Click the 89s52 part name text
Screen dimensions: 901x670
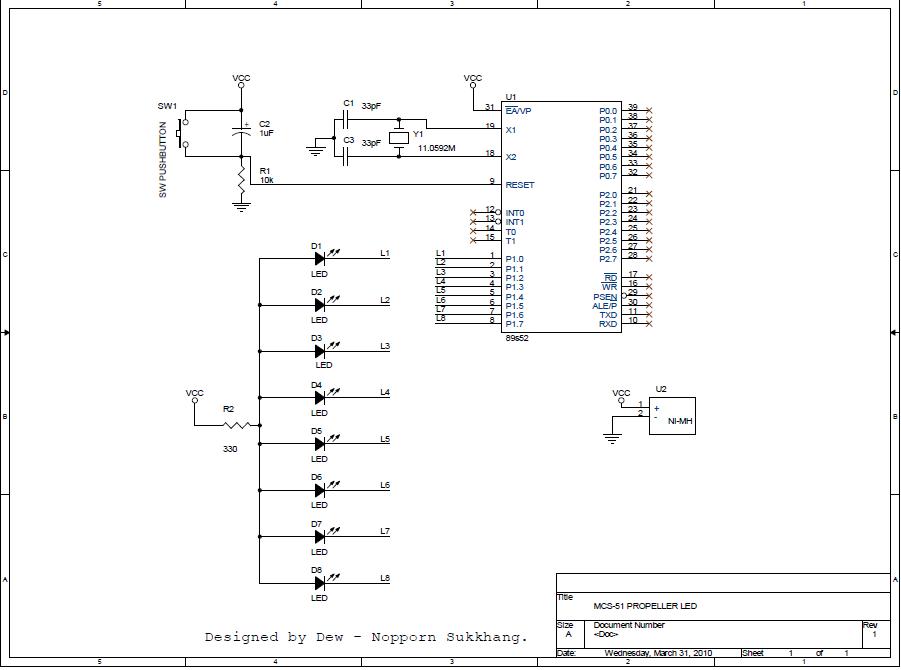coord(517,339)
